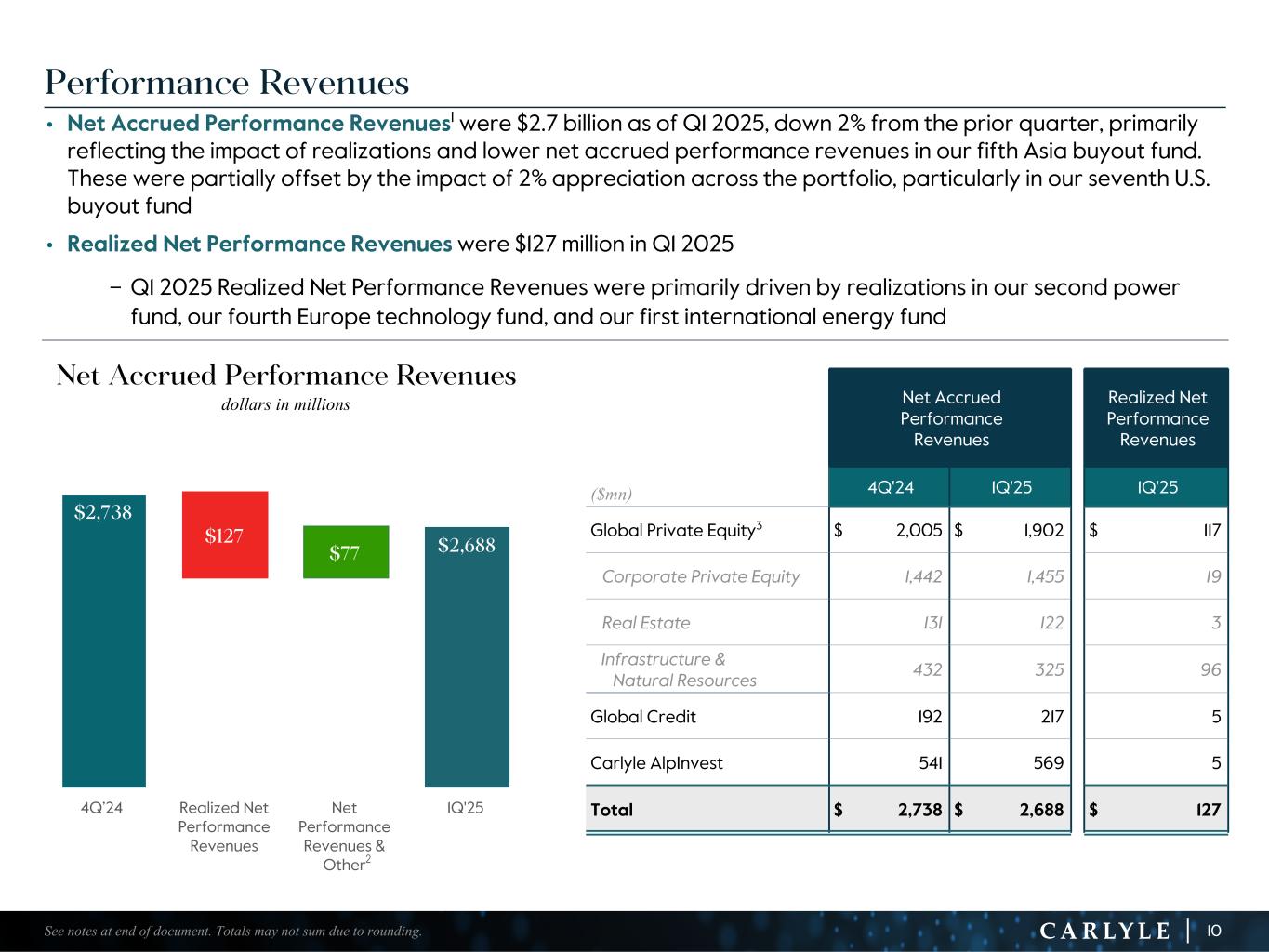This screenshot has width=1269, height=952.
Task: Click the "Net Accrued Performance Revenues" table header
Action: 950,418
